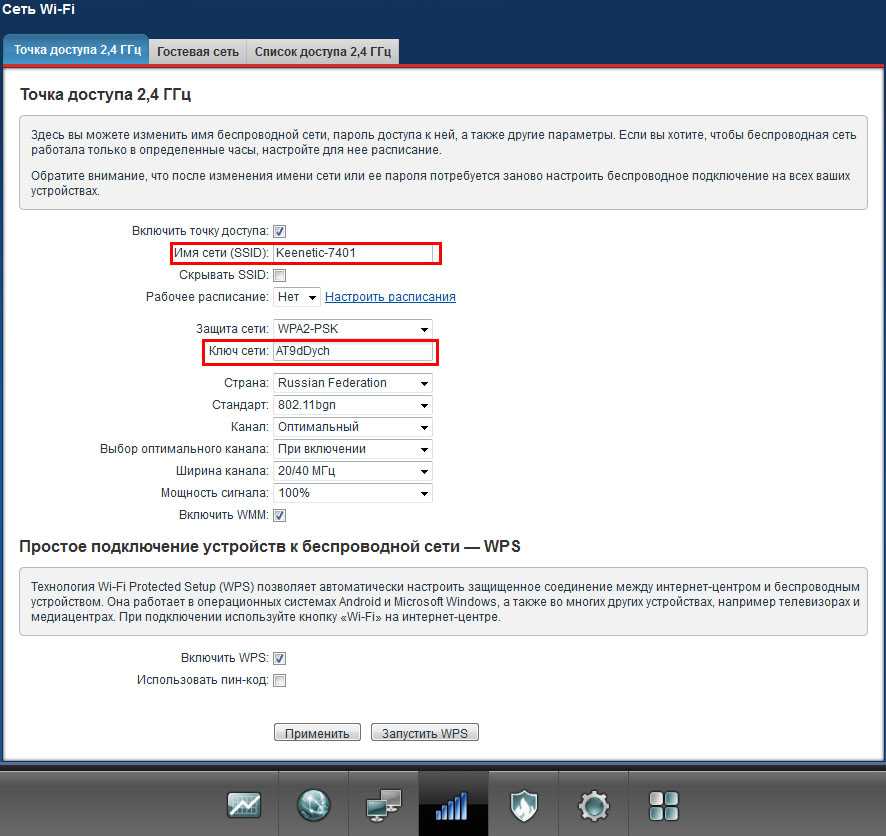Expand the 802.11bgn standard dropdown
The width and height of the screenshot is (886, 836).
tap(353, 405)
